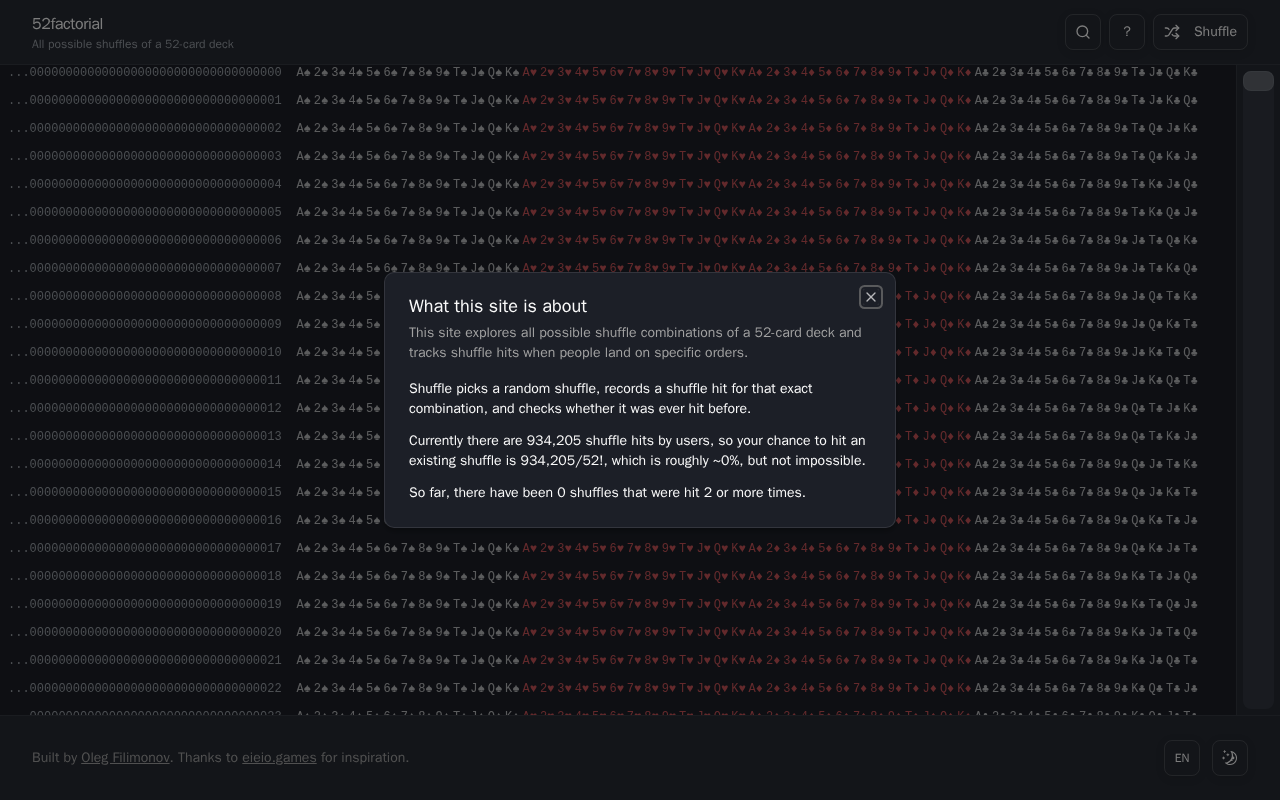Click the shuffle arrows icon in Shuffle button
Viewport: 1280px width, 800px height.
(x=1172, y=32)
